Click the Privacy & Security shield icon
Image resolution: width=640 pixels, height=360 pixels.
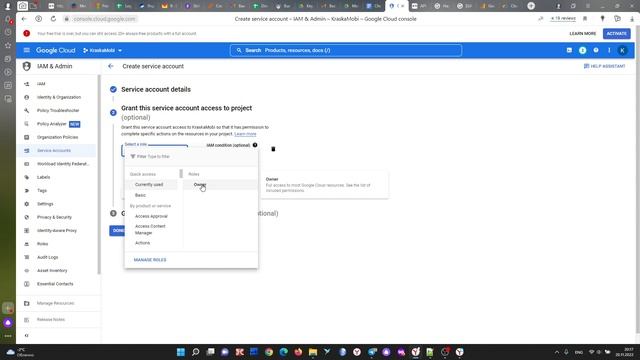click(27, 217)
